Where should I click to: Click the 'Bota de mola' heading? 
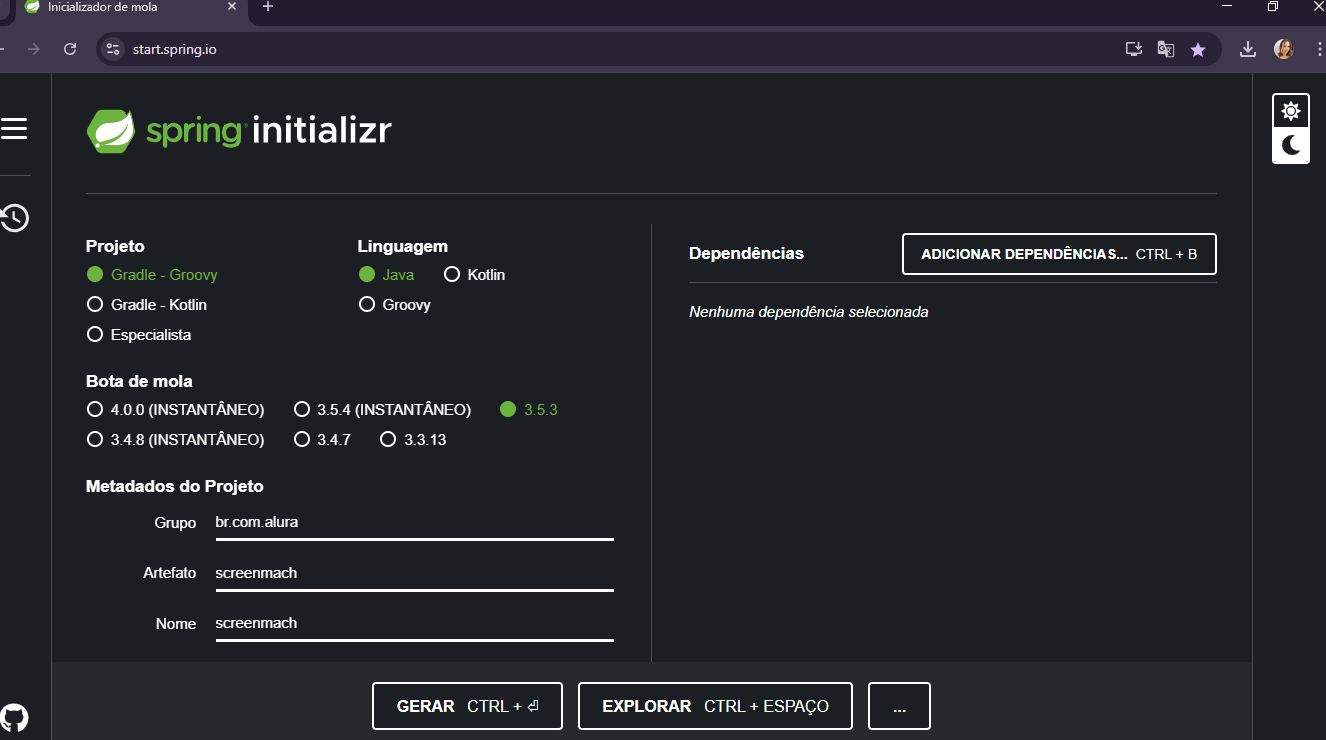139,381
